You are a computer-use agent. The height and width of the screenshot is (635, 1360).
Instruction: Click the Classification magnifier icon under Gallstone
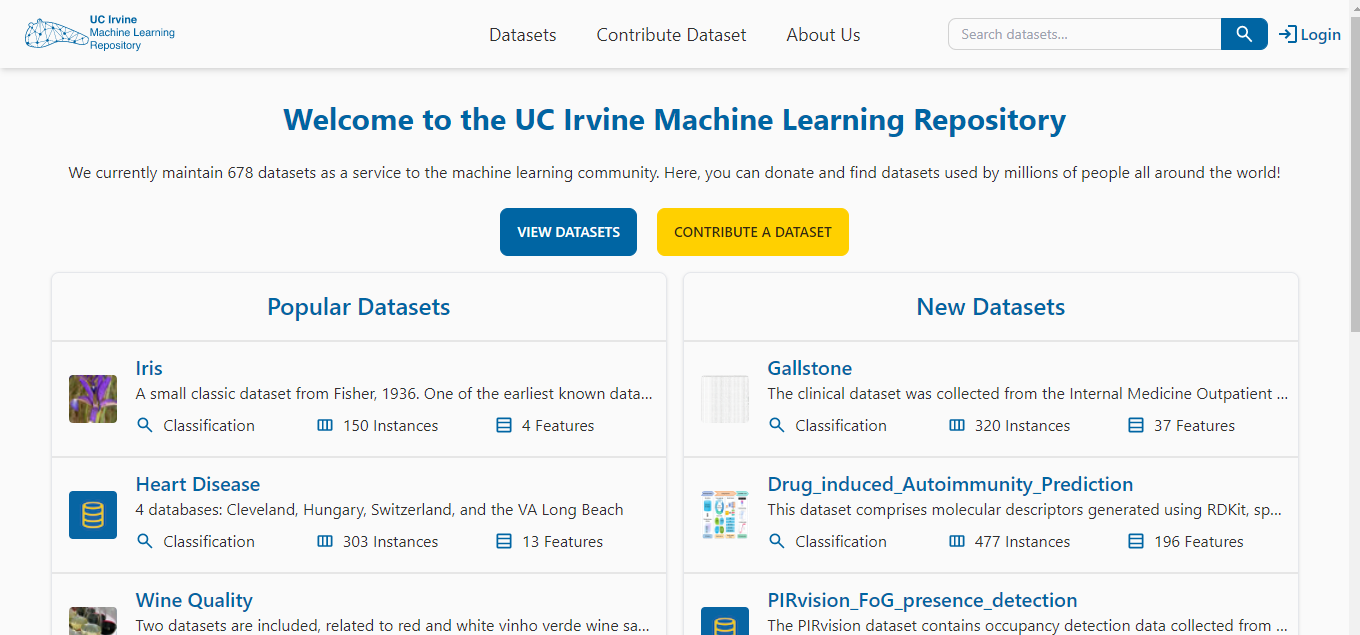click(776, 425)
